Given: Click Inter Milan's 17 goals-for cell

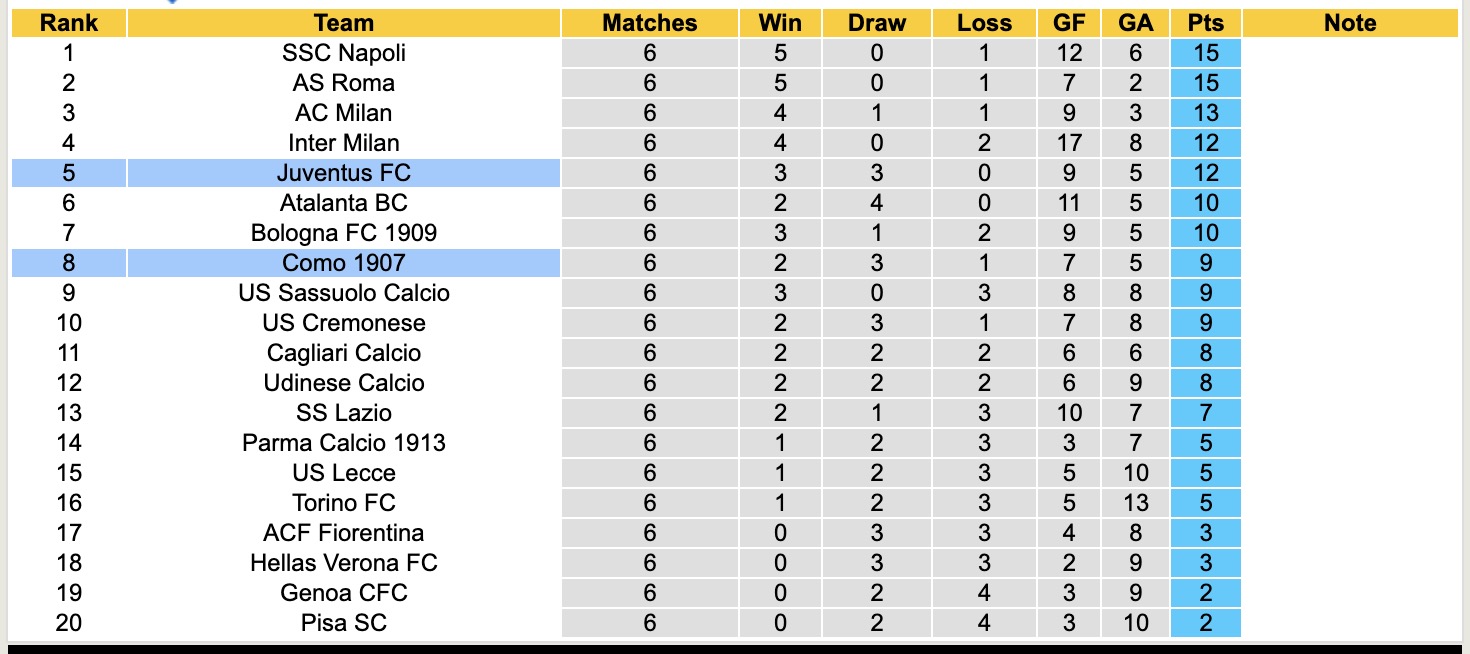Looking at the screenshot, I should pos(1069,143).
